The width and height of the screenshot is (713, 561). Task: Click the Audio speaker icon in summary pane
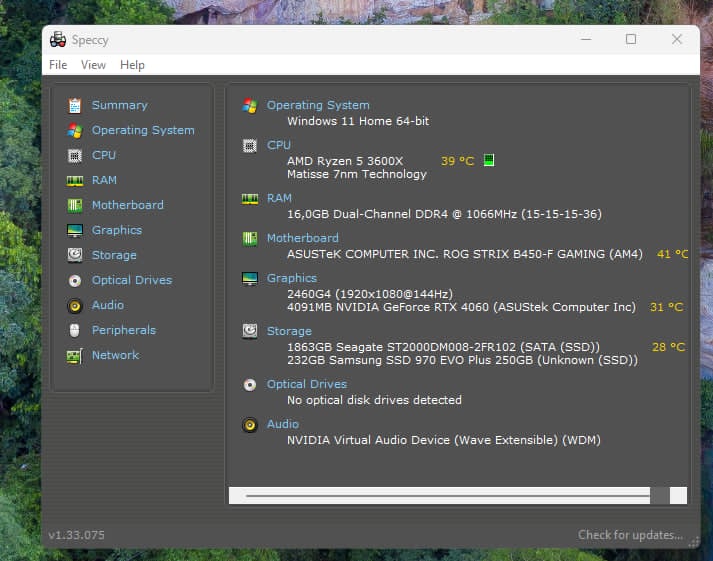click(x=250, y=425)
